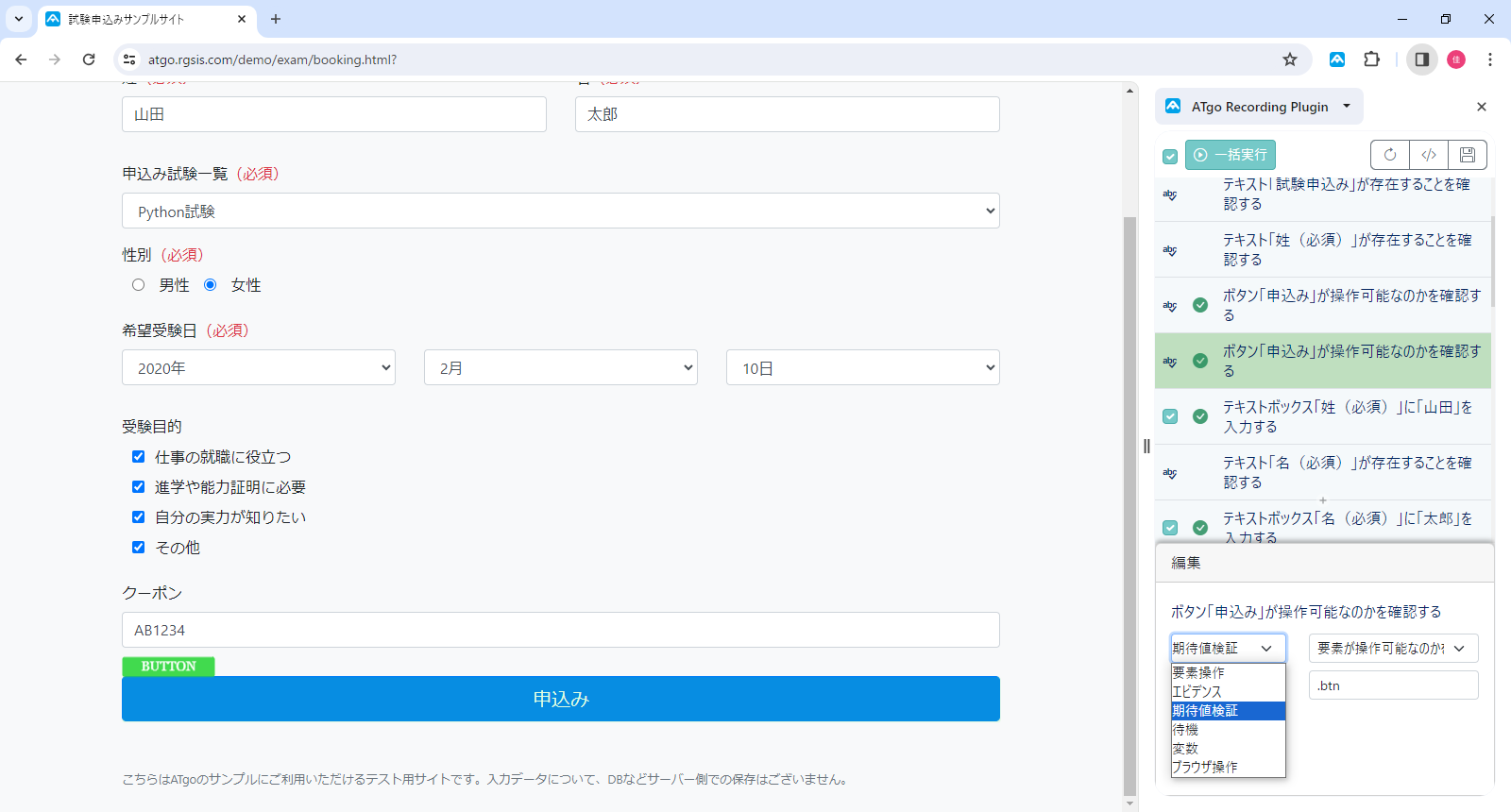Click the save floppy-disk icon in the ATgo panel
This screenshot has width=1511, height=812.
click(x=1468, y=155)
